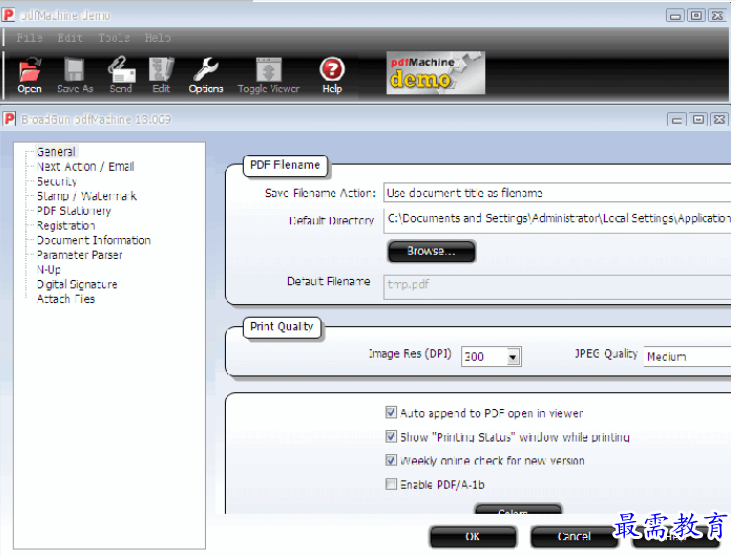The image size is (736, 557).
Task: Click the Edit toolbar icon
Action: tap(161, 69)
